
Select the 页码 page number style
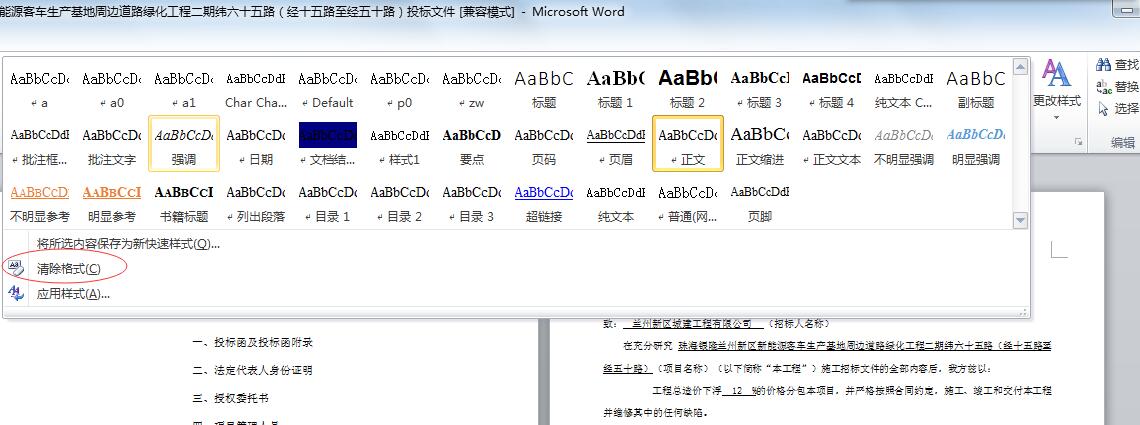pos(544,144)
